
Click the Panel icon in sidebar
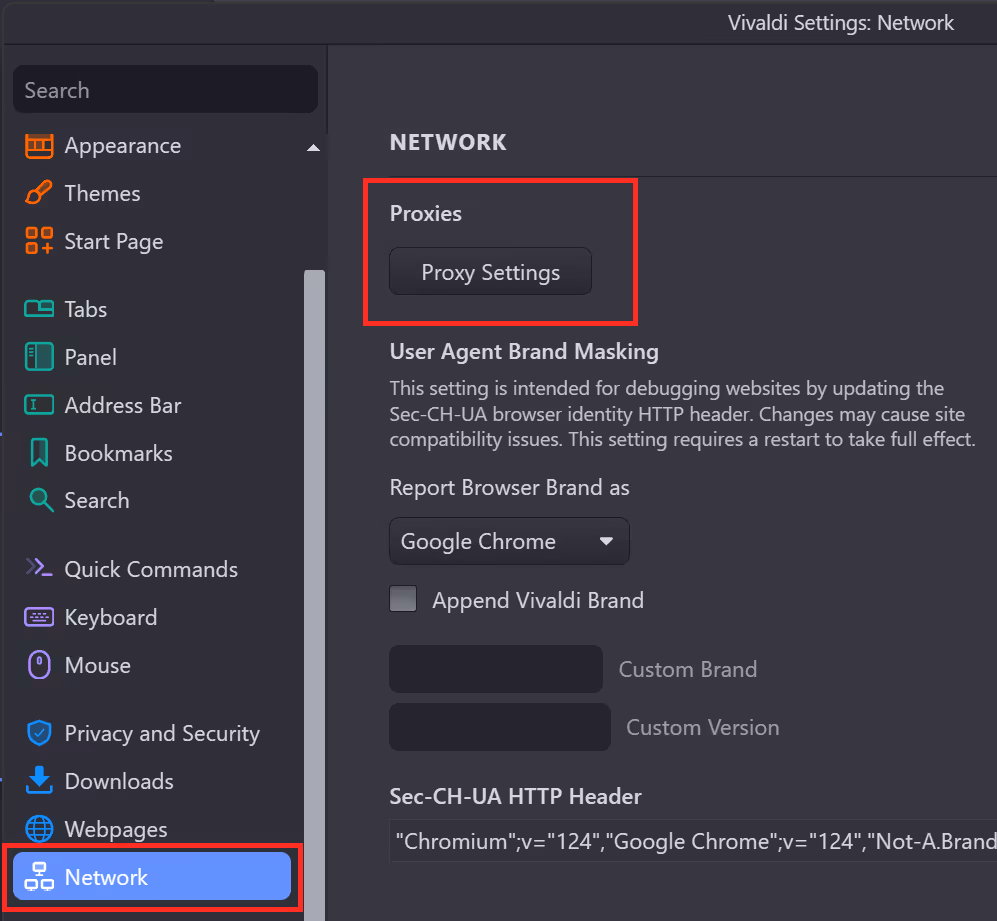39,357
